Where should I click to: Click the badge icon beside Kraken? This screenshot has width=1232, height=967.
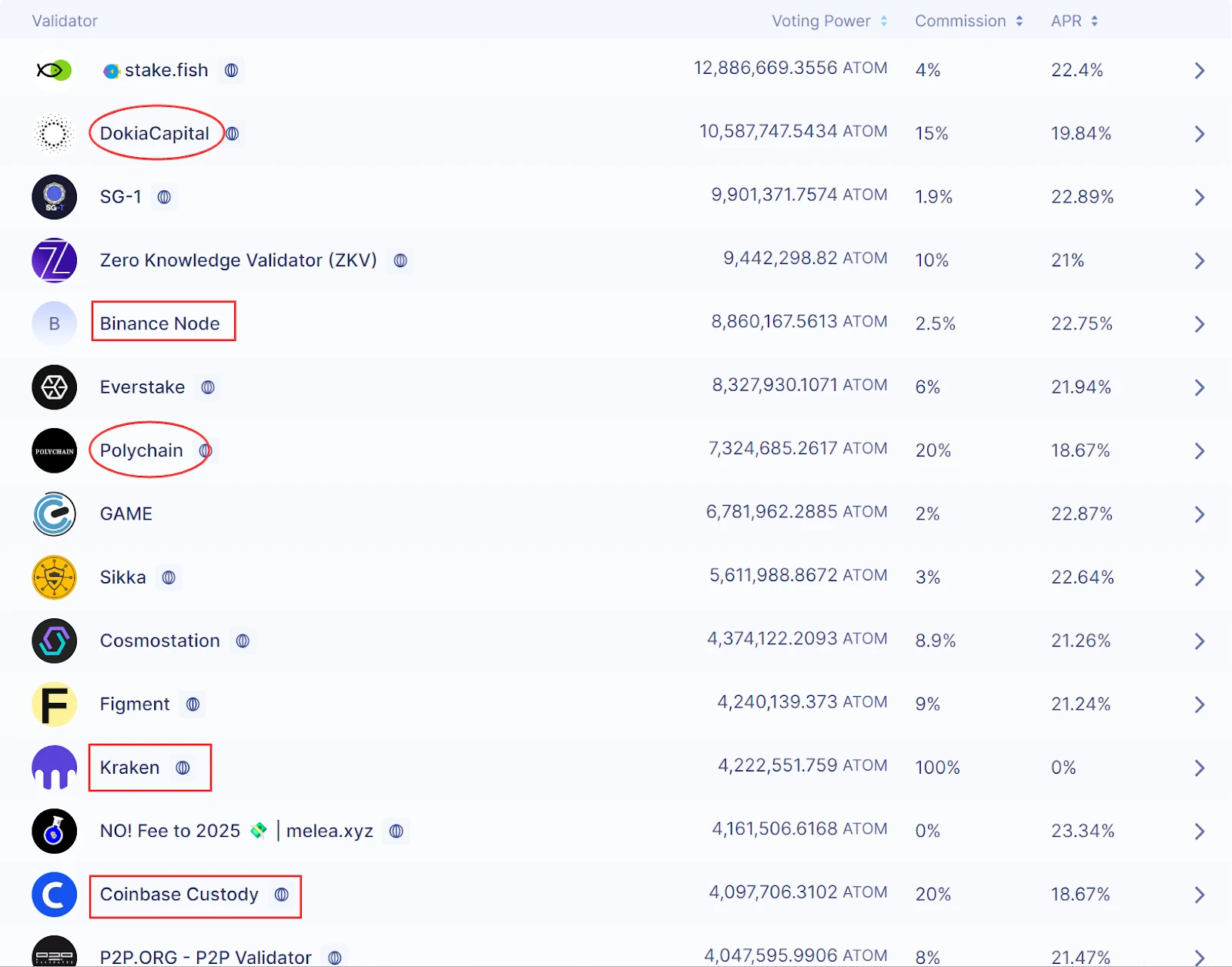(x=182, y=768)
